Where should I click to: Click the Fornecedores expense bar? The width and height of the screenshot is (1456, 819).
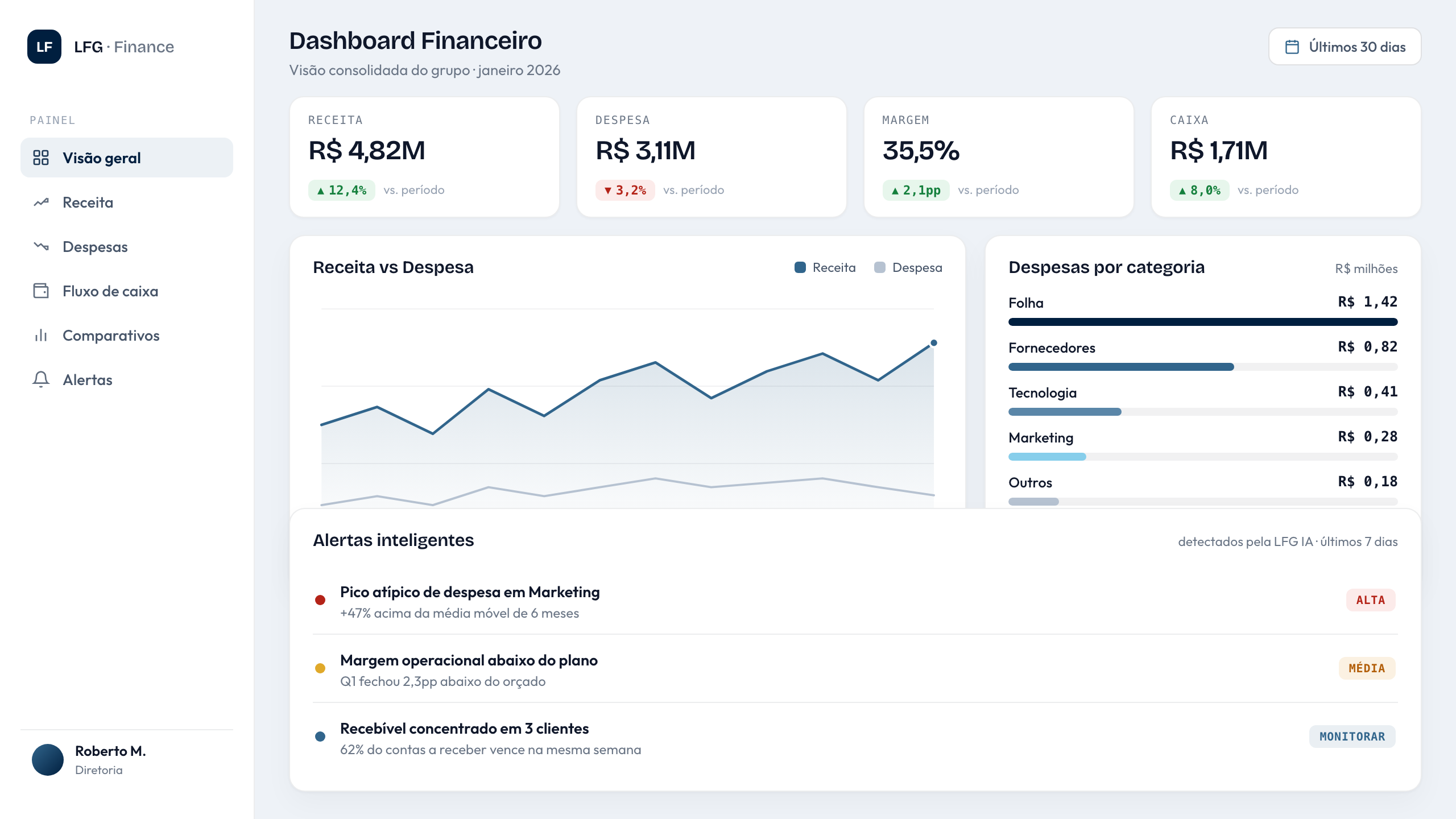pos(1121,367)
